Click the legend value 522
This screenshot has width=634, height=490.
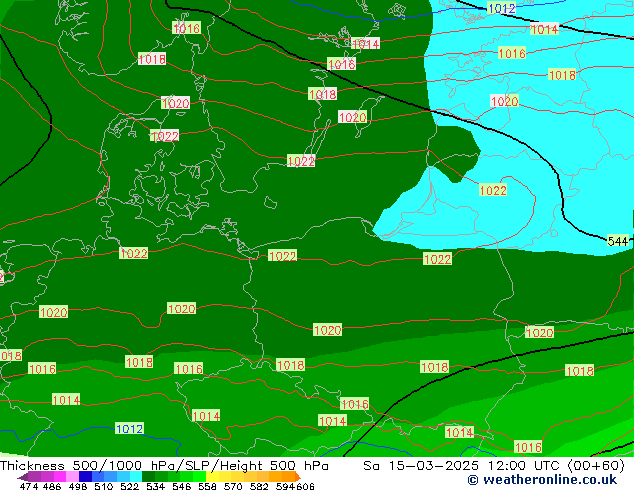129,486
